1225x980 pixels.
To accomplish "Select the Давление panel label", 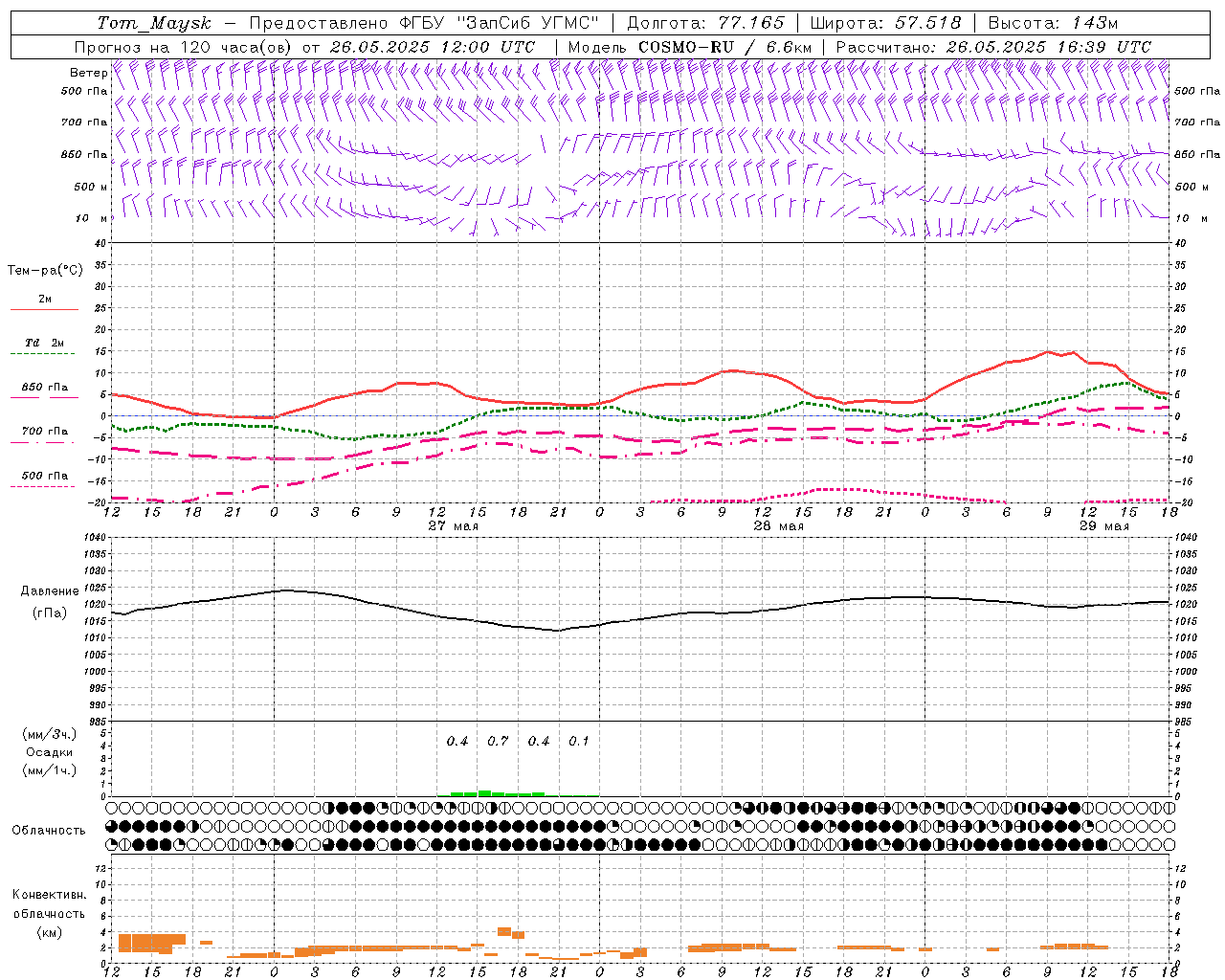I will tap(50, 591).
